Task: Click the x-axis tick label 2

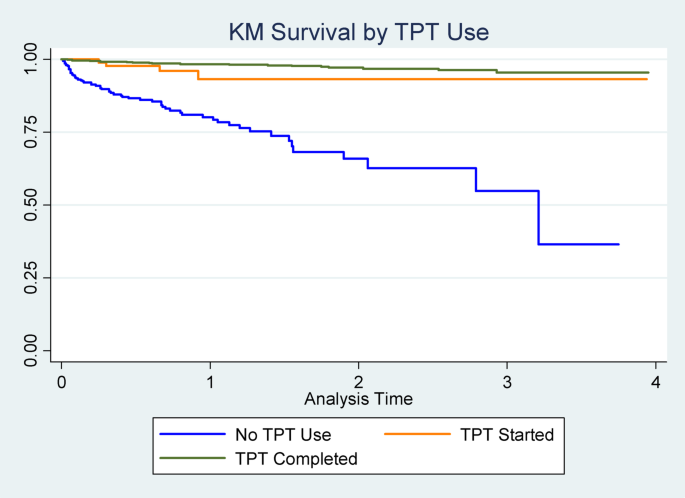Action: 358,383
